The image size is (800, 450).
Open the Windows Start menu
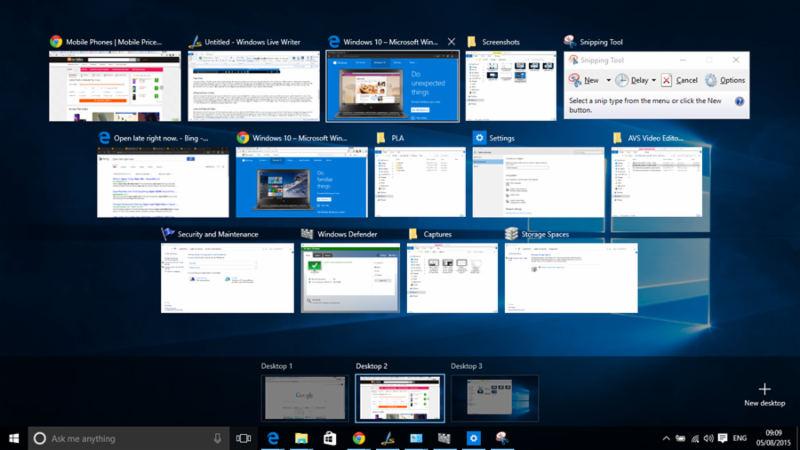(x=14, y=438)
